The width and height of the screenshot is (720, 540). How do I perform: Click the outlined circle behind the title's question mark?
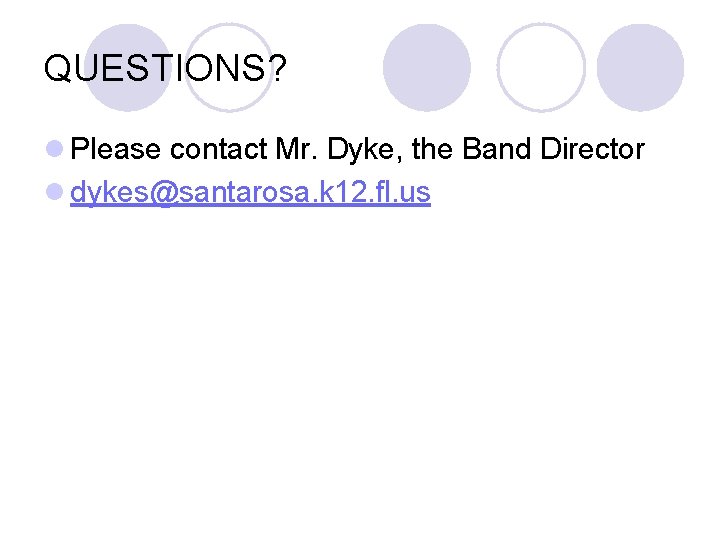(x=228, y=68)
